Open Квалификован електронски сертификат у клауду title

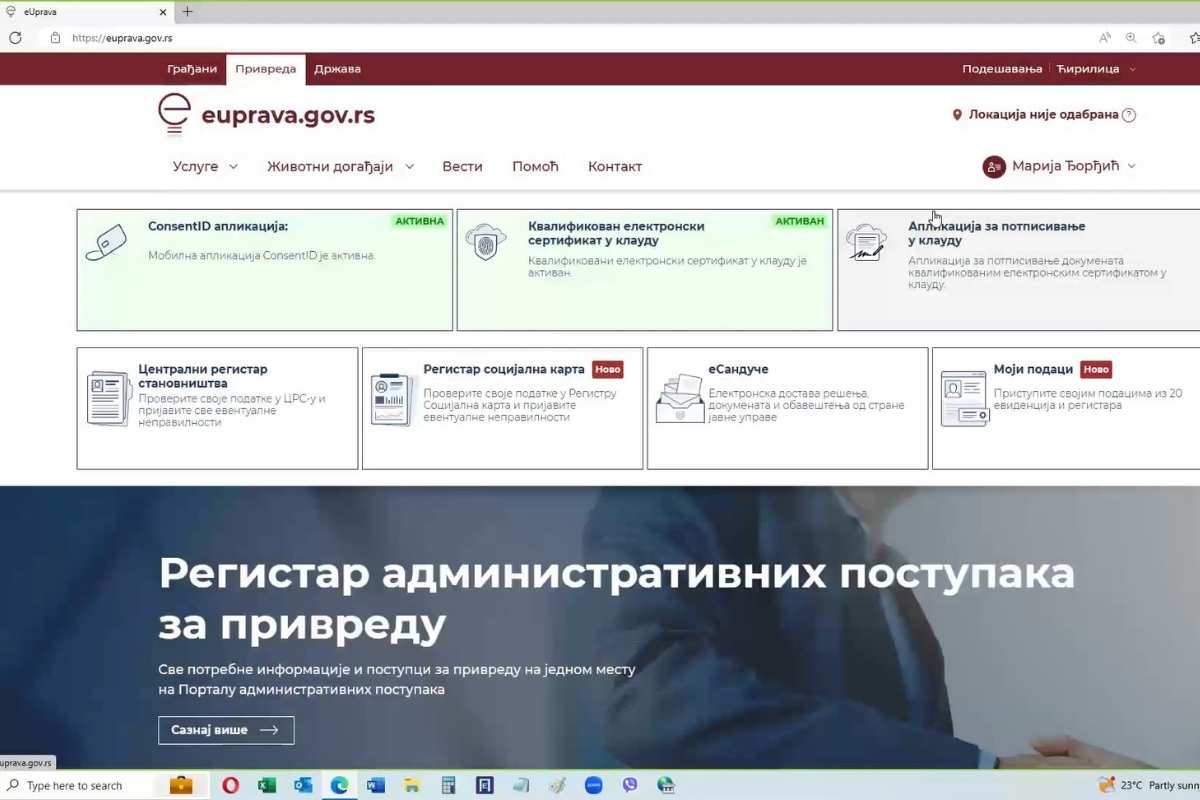click(x=616, y=233)
